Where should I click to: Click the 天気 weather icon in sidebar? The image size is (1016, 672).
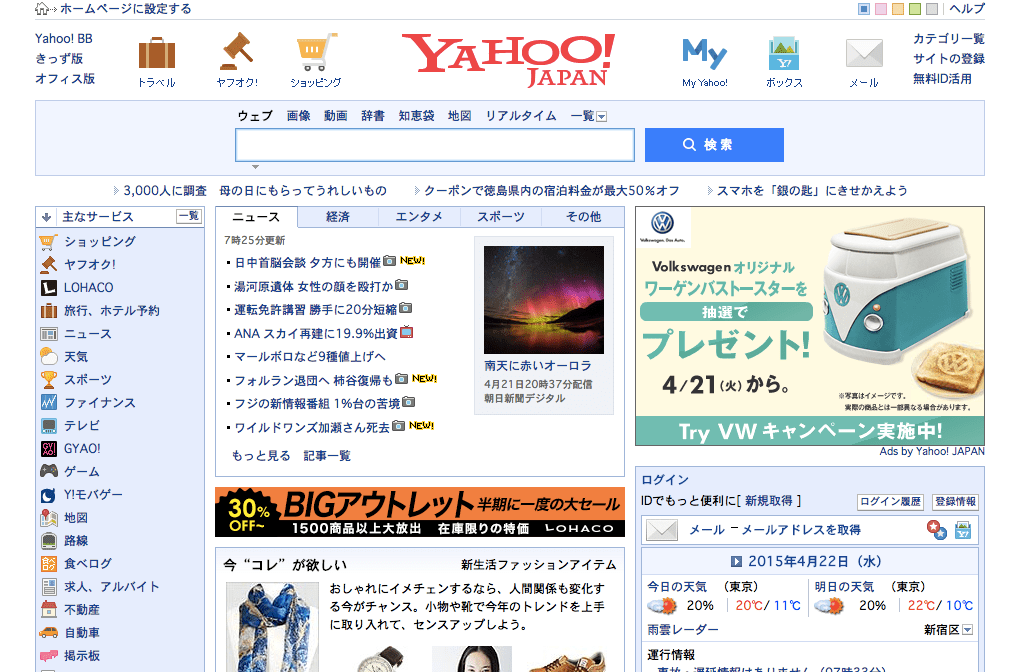point(49,356)
